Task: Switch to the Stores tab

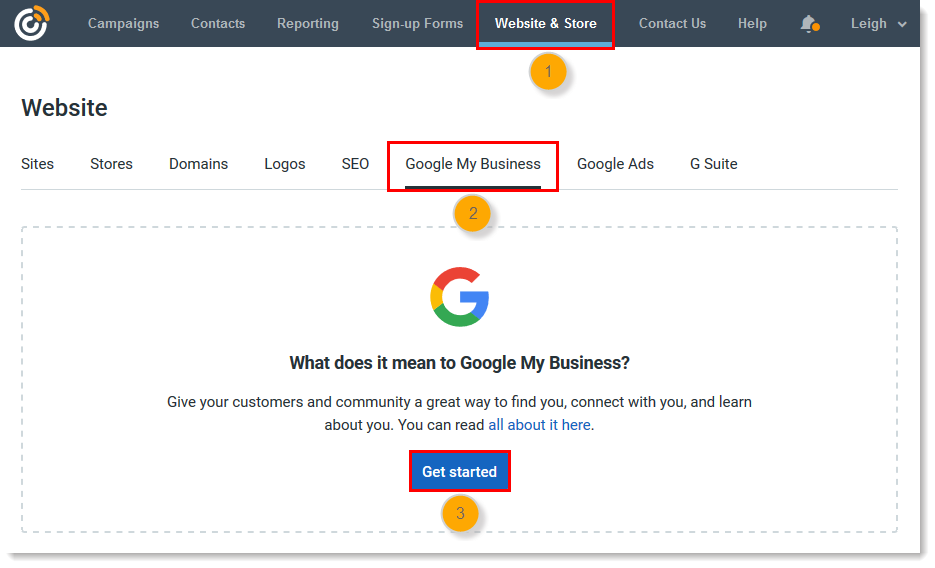Action: coord(112,164)
